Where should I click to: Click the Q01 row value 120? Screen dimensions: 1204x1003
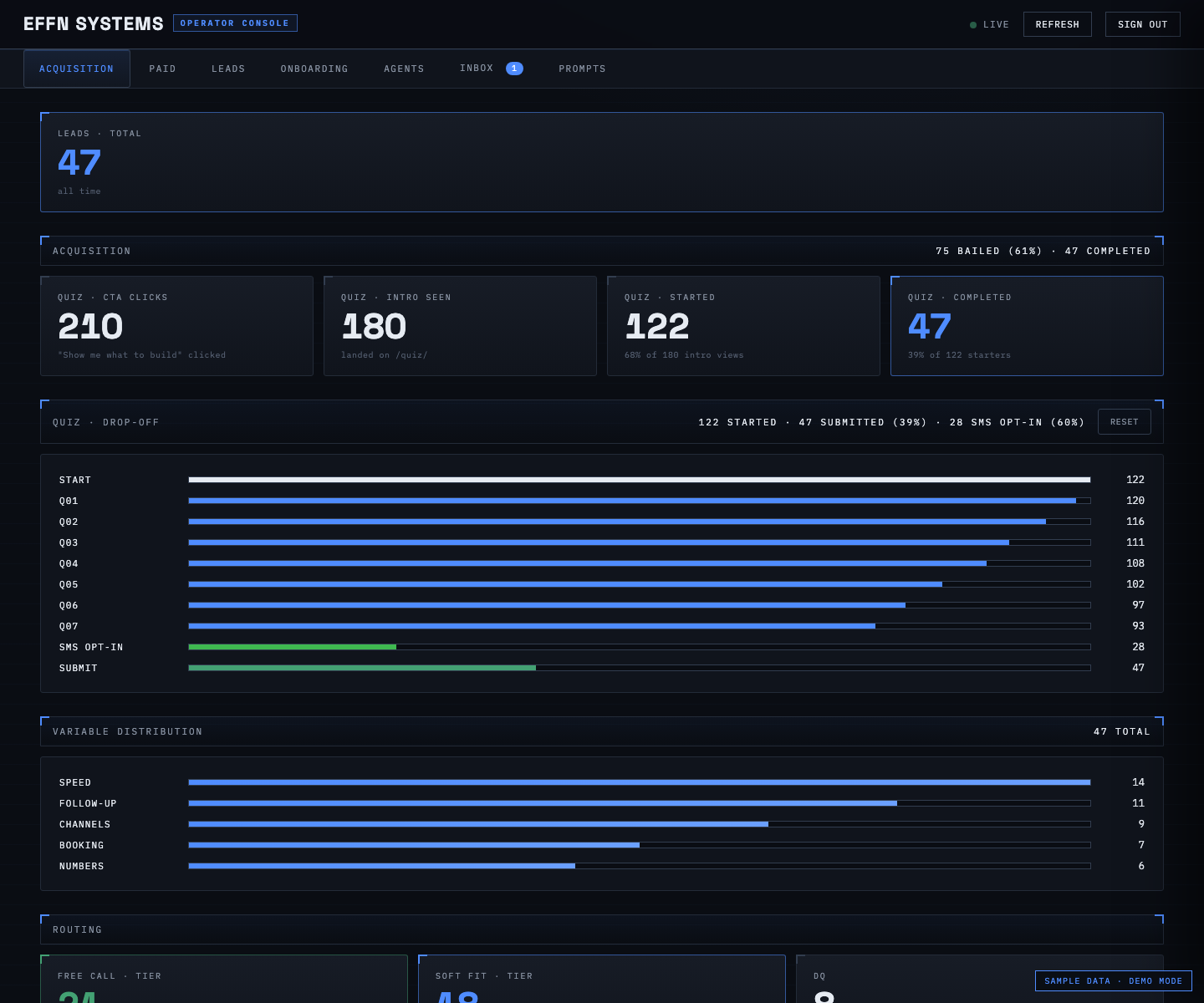coord(1135,501)
